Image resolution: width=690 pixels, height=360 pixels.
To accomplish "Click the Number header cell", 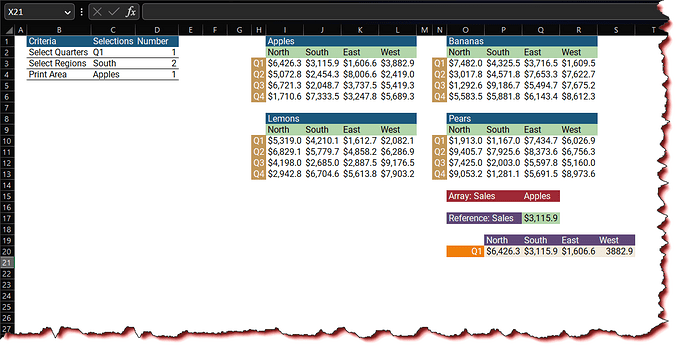I will (157, 41).
